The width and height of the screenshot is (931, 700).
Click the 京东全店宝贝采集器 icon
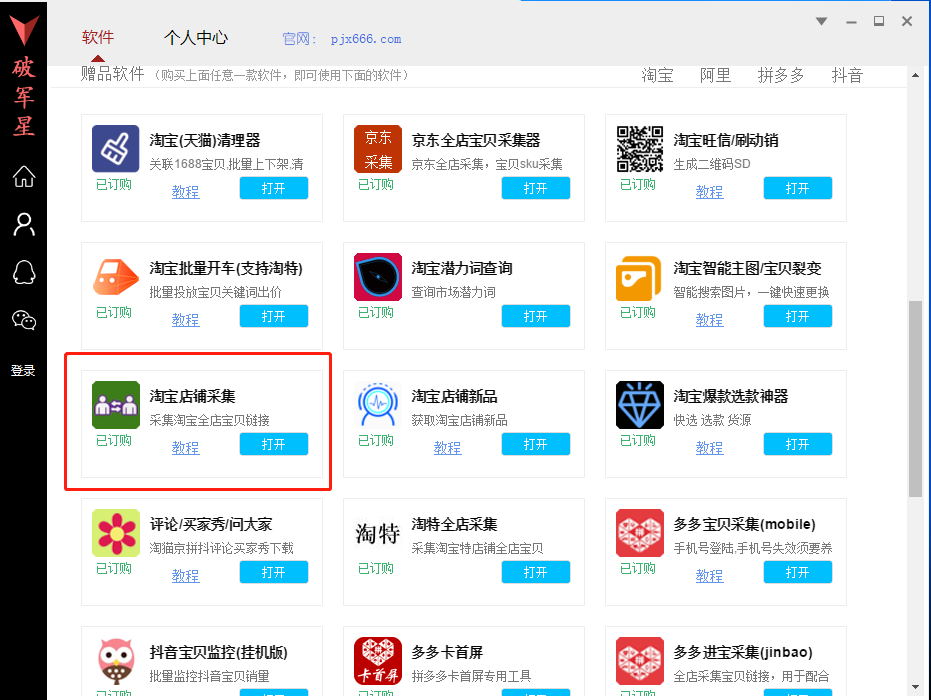[378, 148]
